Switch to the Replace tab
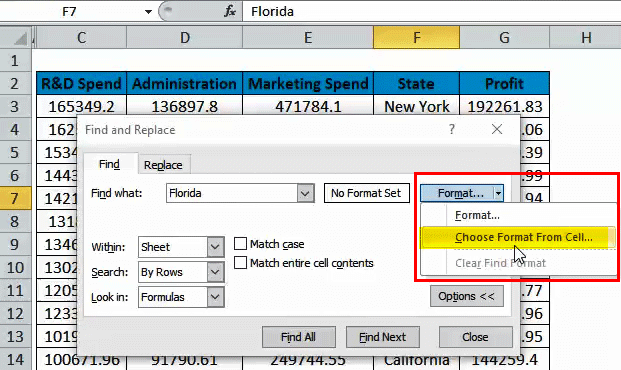Screen dimensions: 621x370 tap(163, 165)
